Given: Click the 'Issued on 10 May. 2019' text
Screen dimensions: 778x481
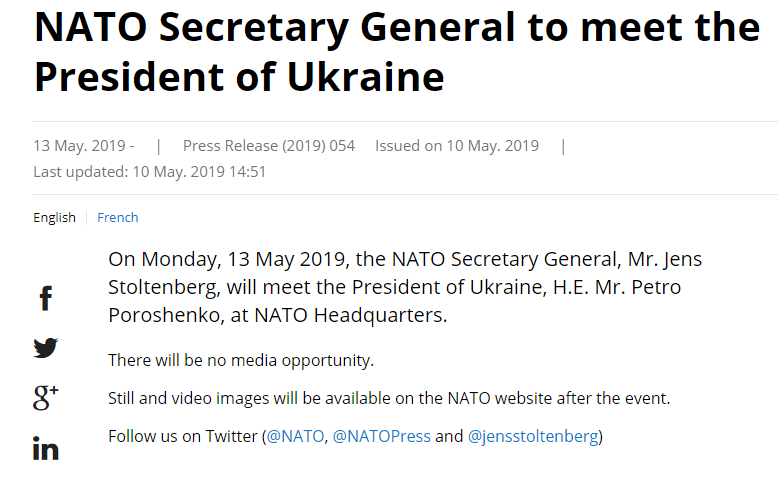Looking at the screenshot, I should point(457,146).
